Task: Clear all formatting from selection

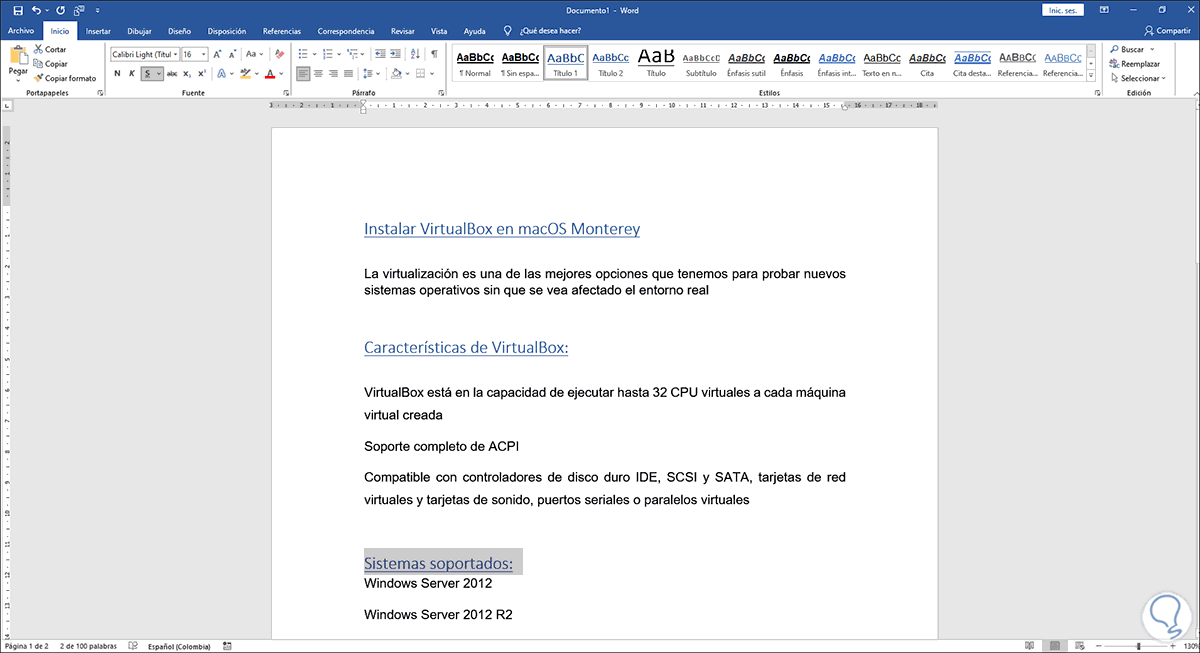Action: click(x=279, y=54)
